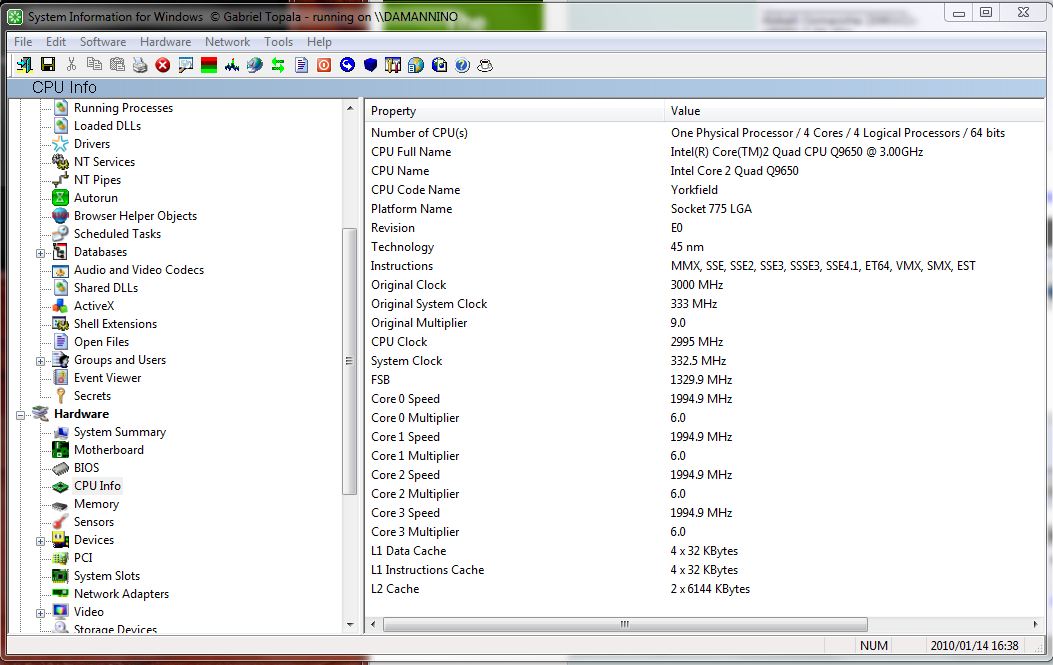Click the Value column header

[x=854, y=111]
